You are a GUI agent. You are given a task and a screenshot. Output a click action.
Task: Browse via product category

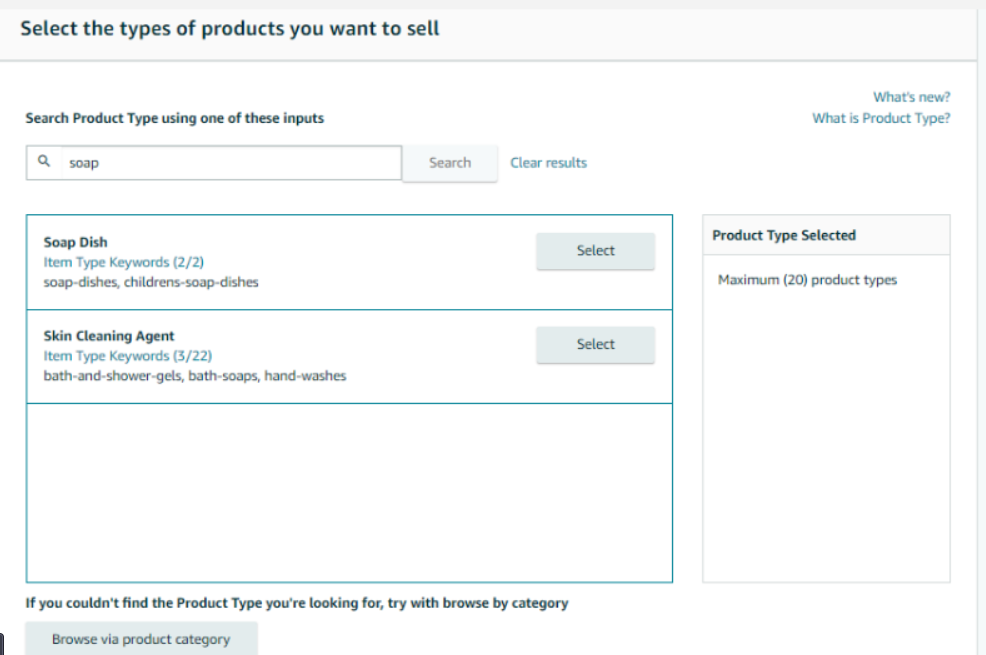(141, 639)
